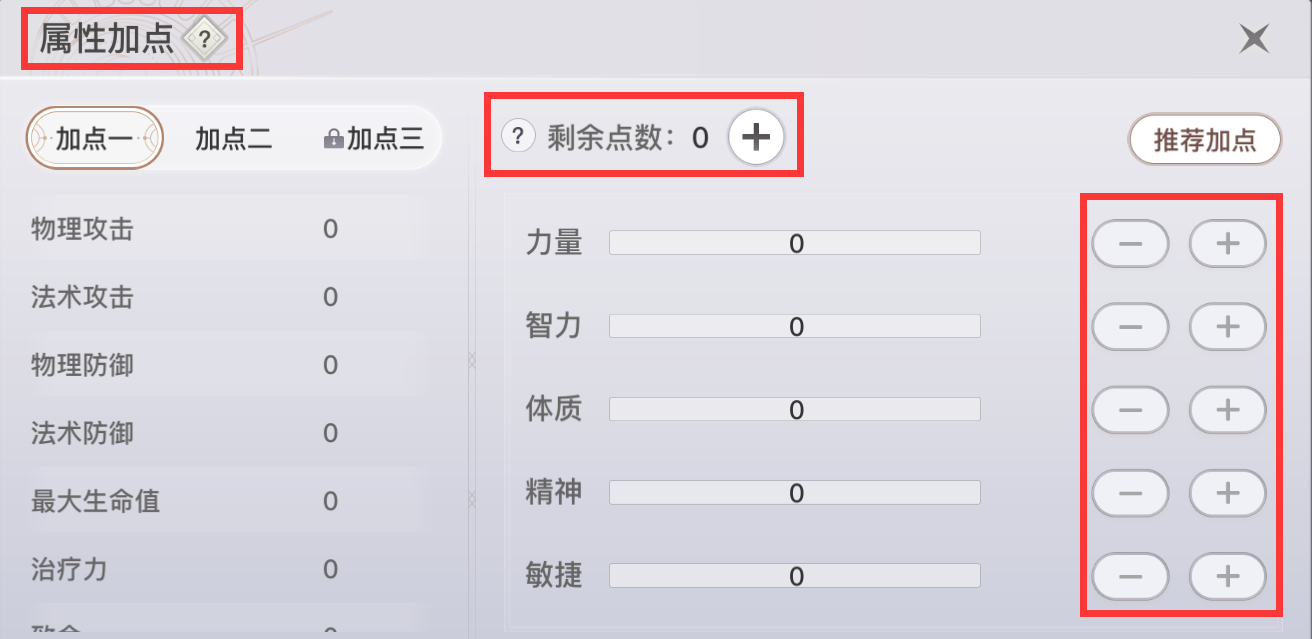Viewport: 1312px width, 639px height.
Task: Subtract a point from 体质
Action: click(1130, 410)
